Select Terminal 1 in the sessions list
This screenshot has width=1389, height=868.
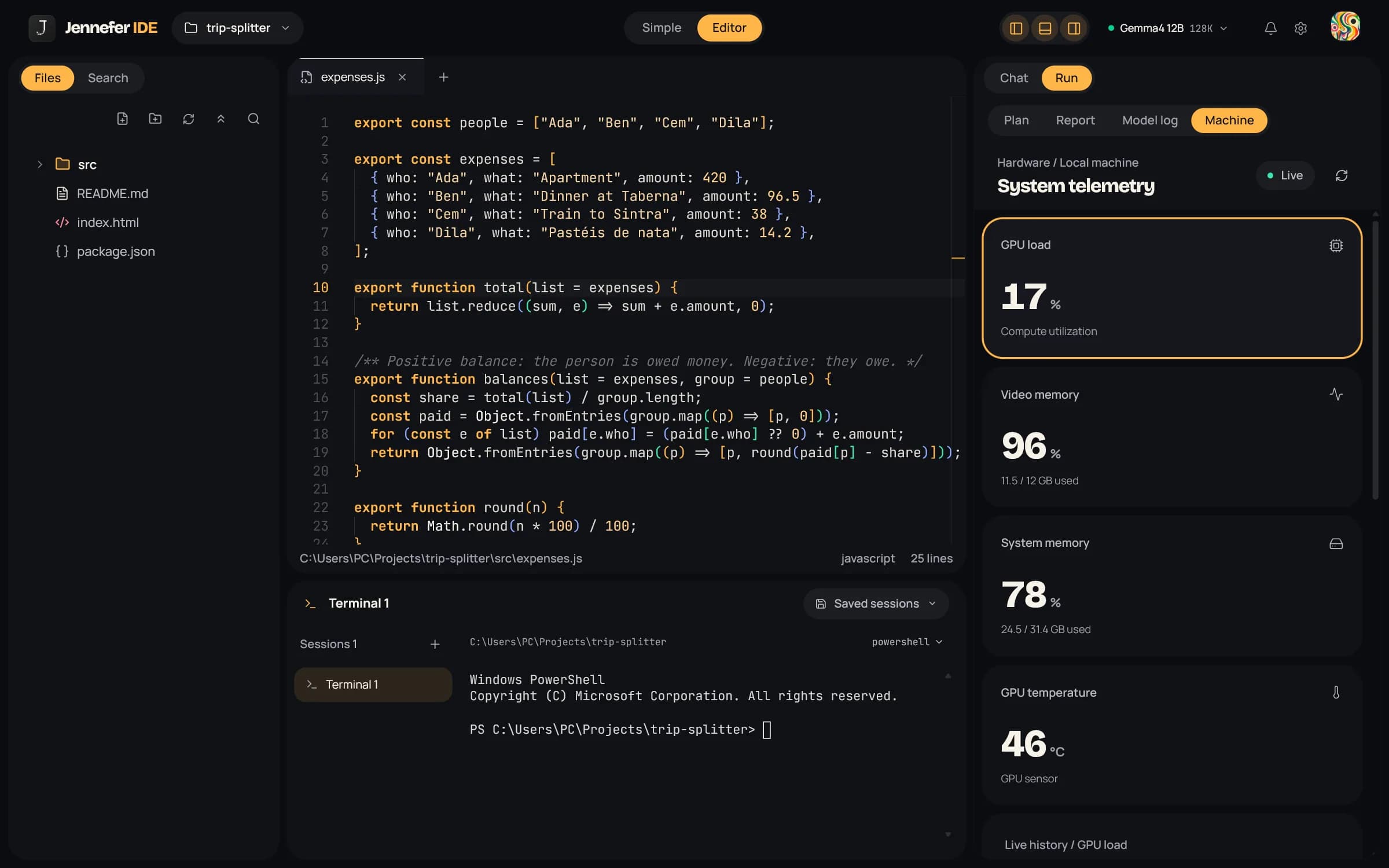(373, 685)
